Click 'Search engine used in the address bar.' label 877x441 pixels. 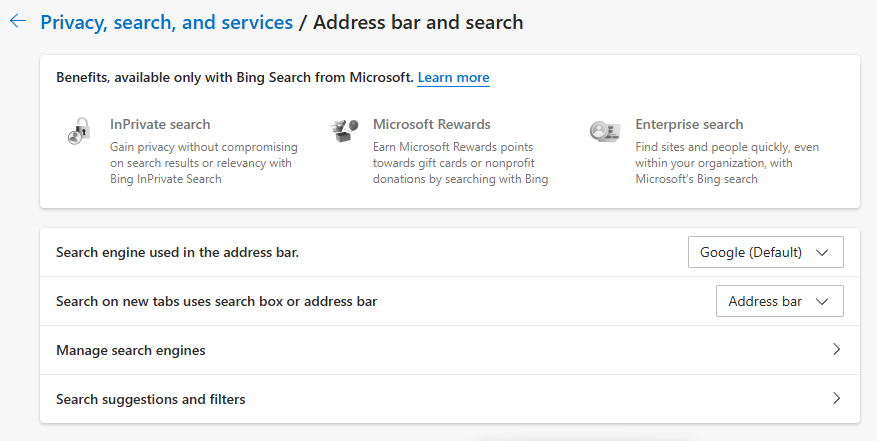177,252
